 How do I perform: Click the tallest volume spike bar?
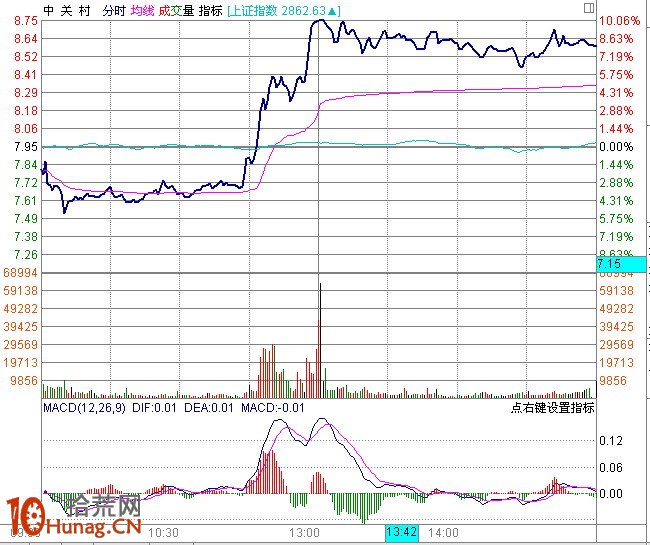point(320,340)
